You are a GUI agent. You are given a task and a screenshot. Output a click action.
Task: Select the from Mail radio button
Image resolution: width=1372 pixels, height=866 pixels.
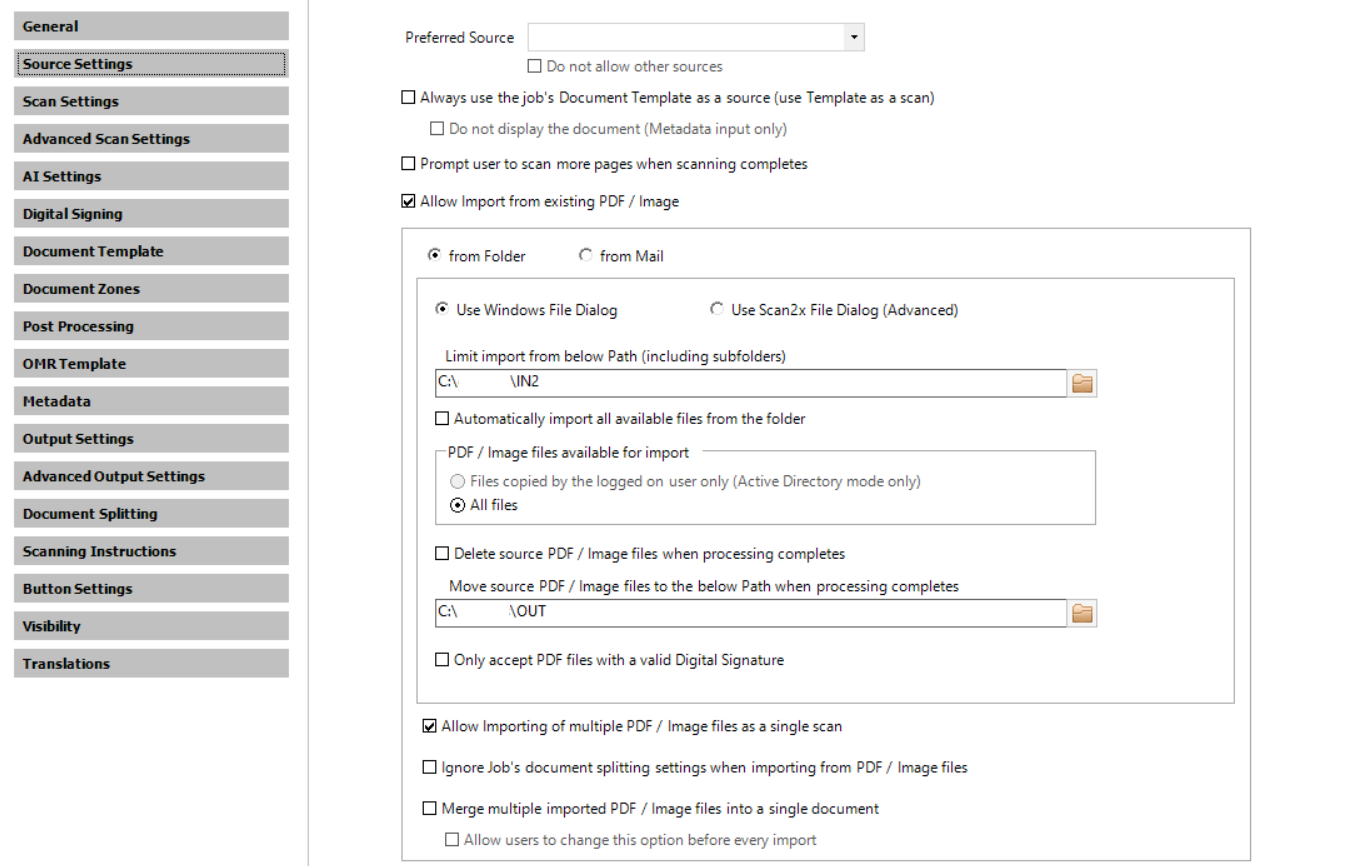[586, 256]
